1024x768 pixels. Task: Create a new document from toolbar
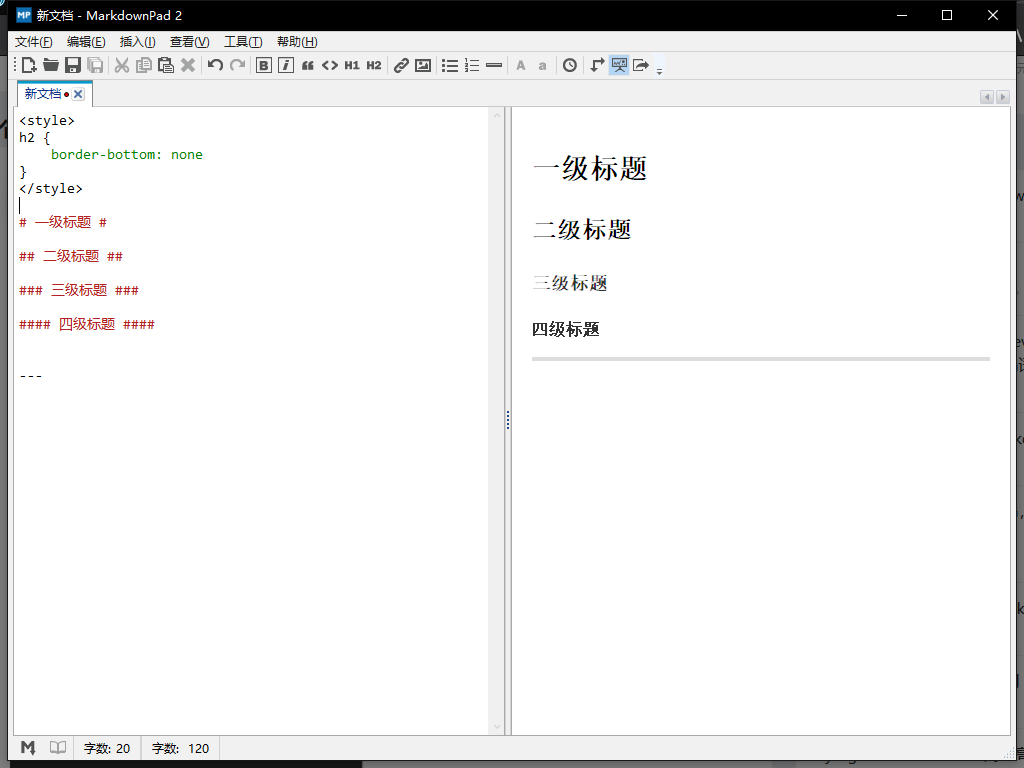[29, 66]
